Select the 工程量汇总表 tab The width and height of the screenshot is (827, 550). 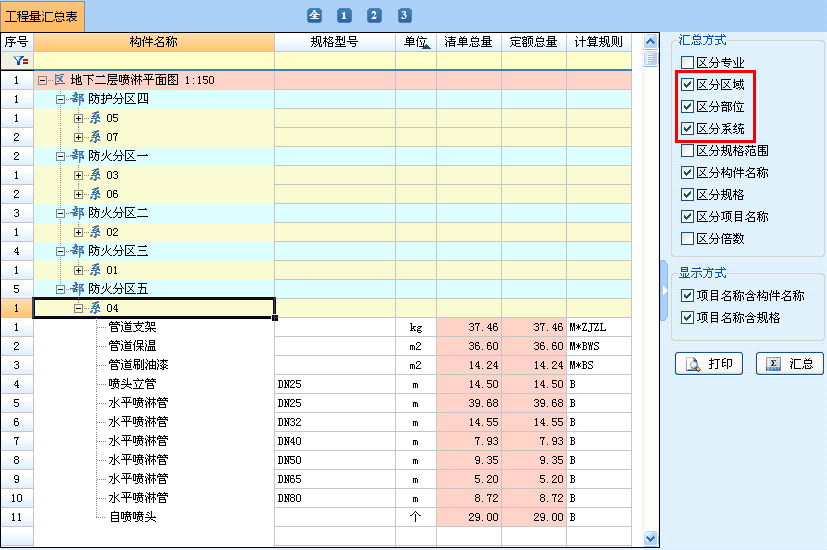pyautogui.click(x=43, y=16)
